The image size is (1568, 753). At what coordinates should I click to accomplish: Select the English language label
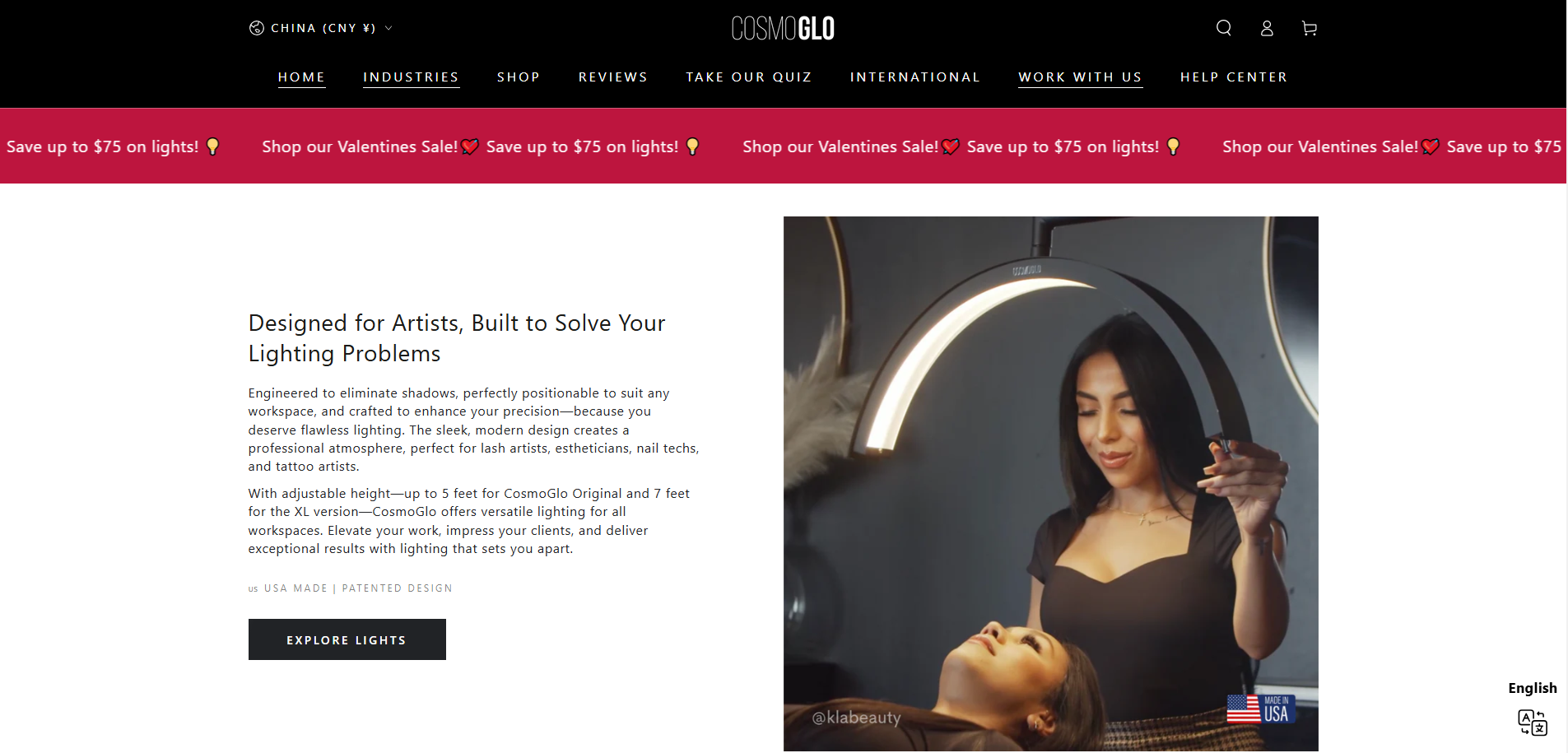pos(1533,688)
